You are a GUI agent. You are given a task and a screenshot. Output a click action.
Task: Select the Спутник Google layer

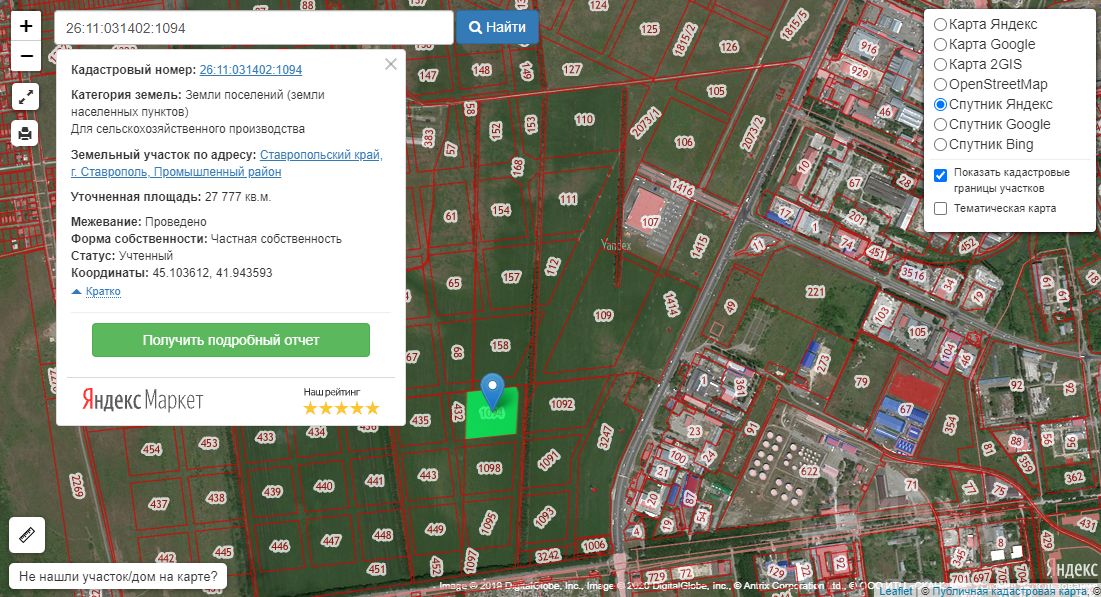coord(940,124)
